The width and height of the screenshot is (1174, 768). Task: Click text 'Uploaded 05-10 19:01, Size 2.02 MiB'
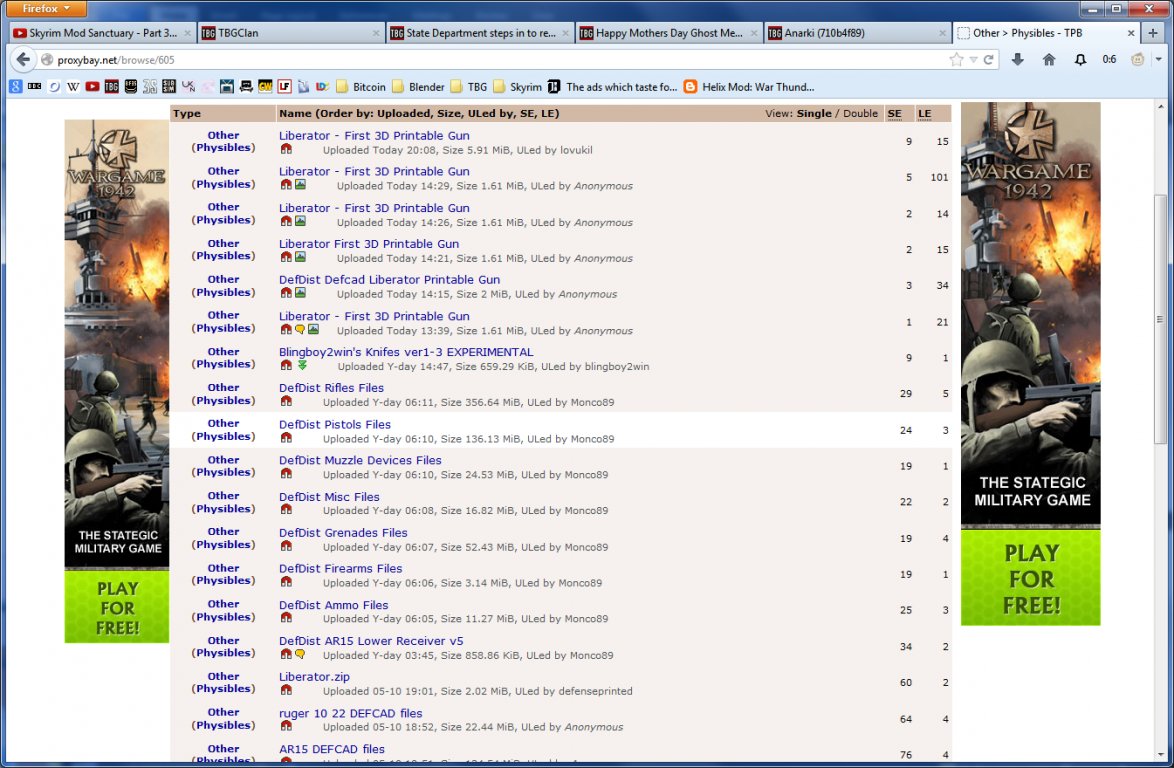click(x=418, y=691)
